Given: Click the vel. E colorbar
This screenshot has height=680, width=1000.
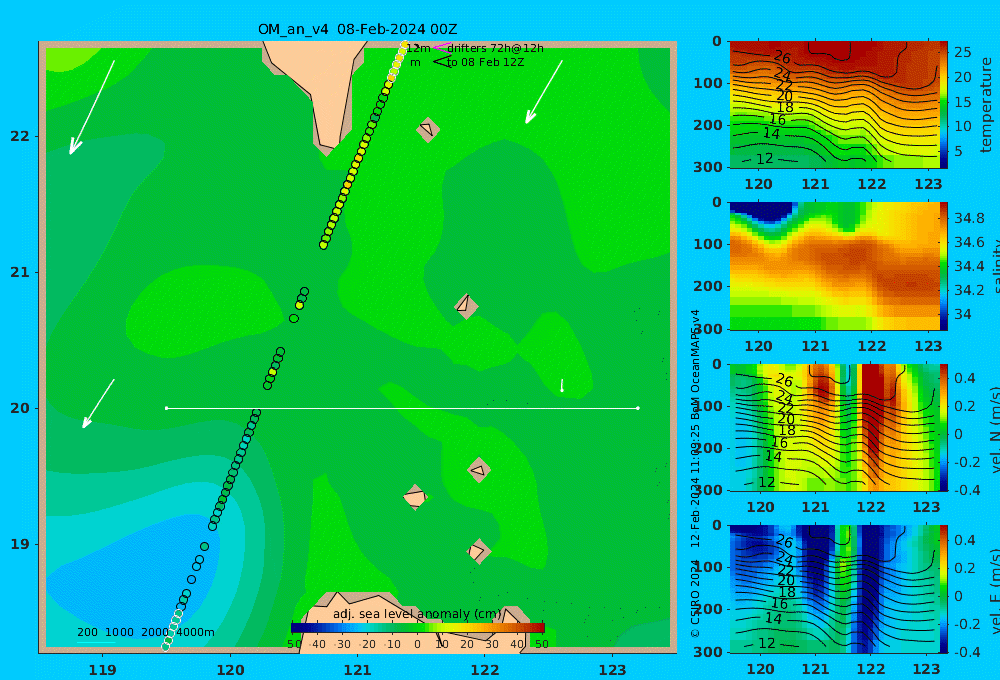Looking at the screenshot, I should pos(944,589).
